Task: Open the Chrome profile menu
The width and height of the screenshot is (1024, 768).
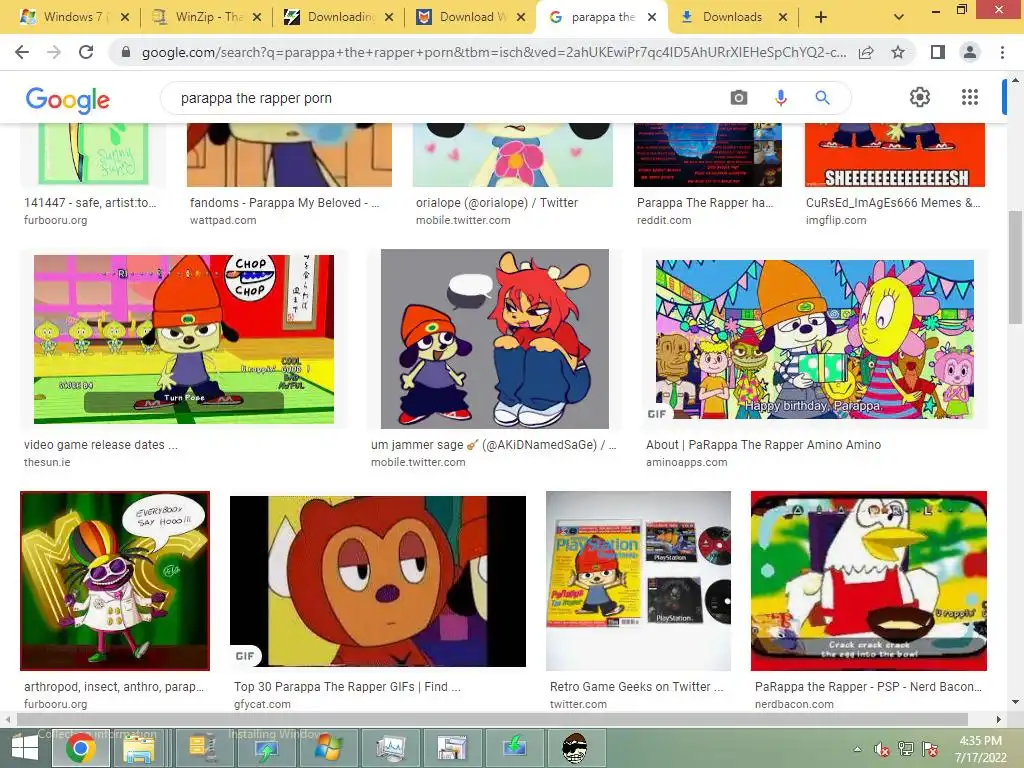Action: [970, 52]
